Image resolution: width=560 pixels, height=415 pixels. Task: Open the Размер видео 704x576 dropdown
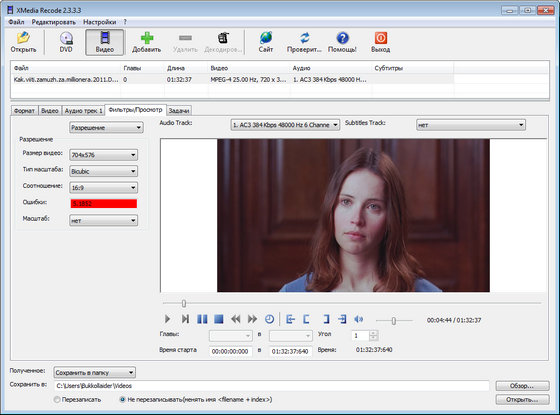[103, 155]
